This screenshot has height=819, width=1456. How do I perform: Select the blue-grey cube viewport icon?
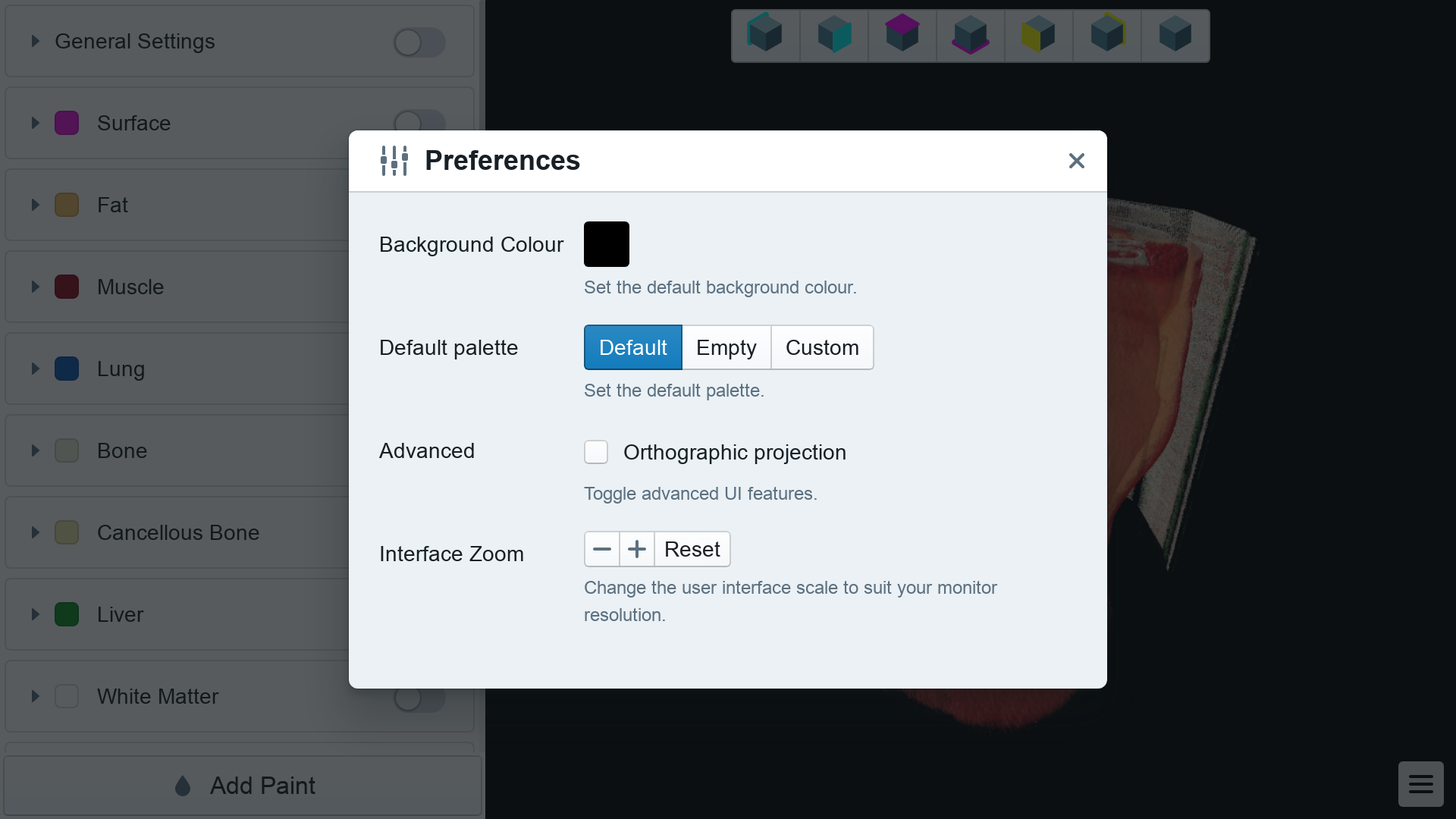1176,36
